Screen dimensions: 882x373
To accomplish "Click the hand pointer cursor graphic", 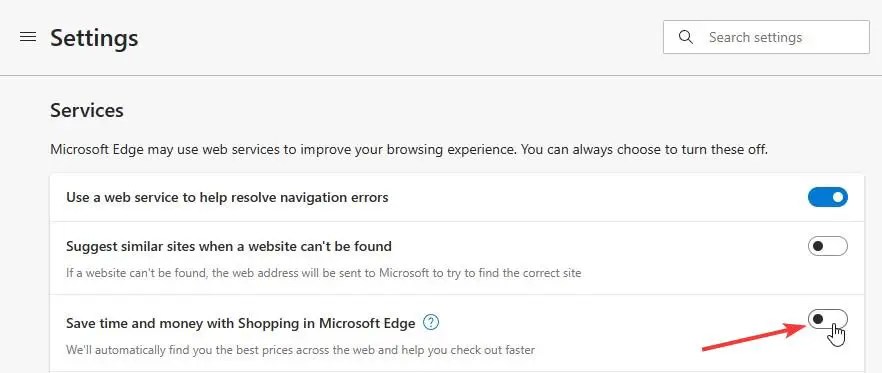I will tap(836, 335).
